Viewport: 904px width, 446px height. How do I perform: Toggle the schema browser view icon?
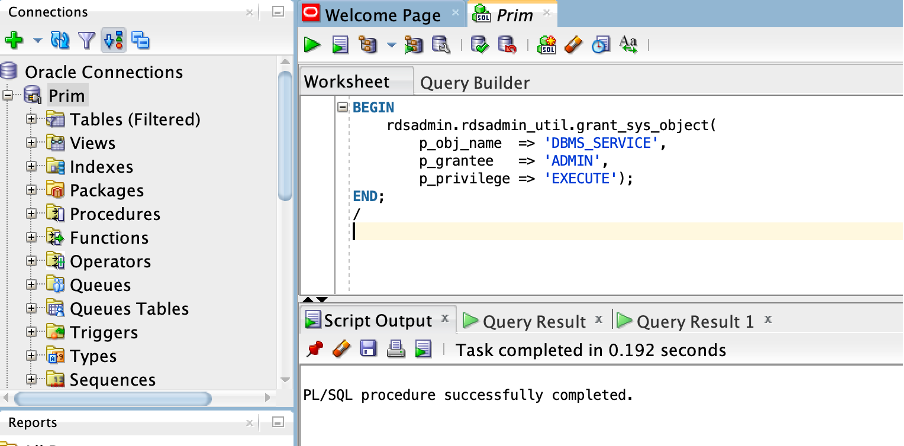coord(114,40)
